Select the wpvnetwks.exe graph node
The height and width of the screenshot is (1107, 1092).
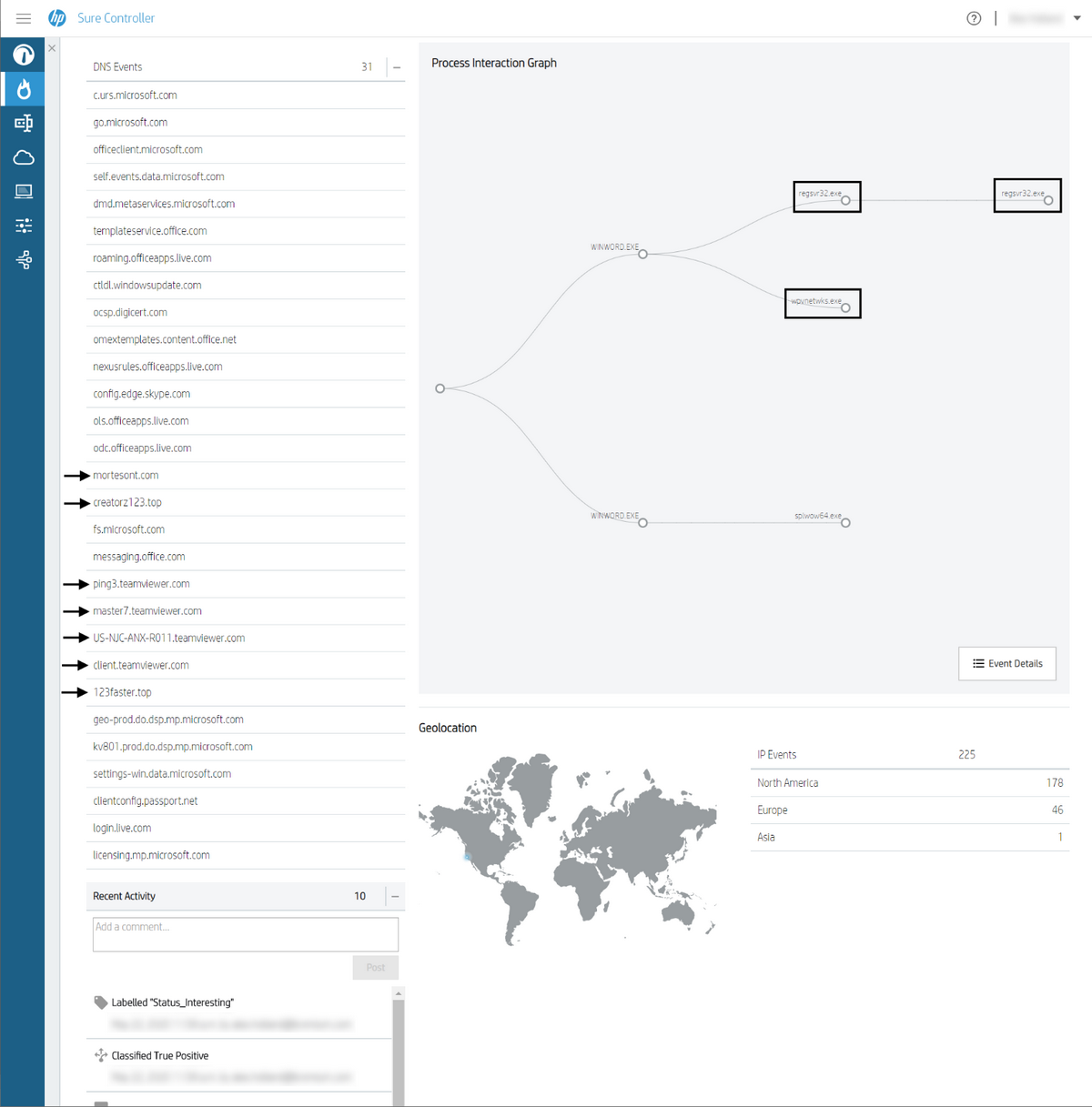(845, 307)
